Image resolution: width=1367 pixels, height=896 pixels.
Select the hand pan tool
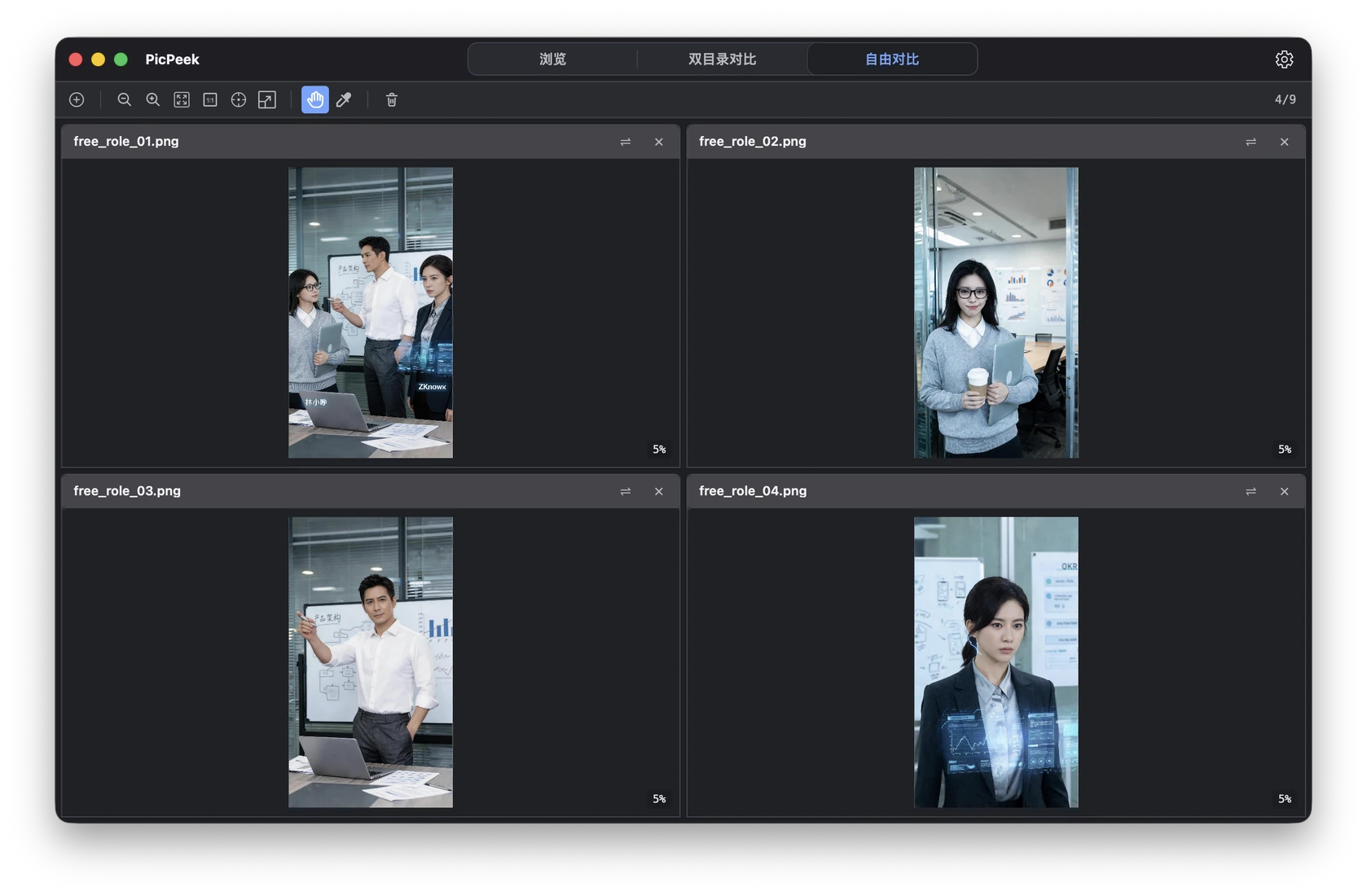[315, 99]
